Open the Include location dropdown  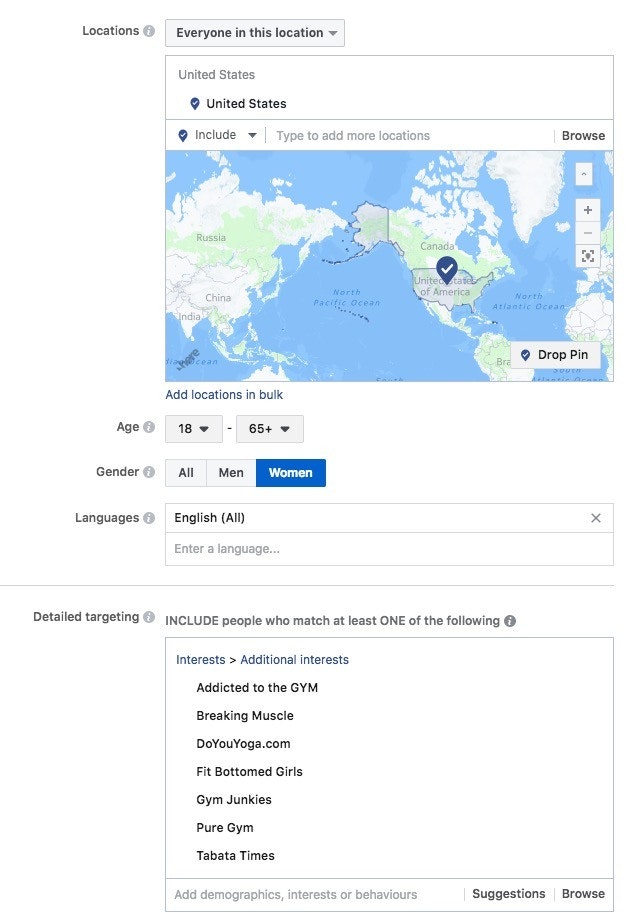(x=217, y=135)
